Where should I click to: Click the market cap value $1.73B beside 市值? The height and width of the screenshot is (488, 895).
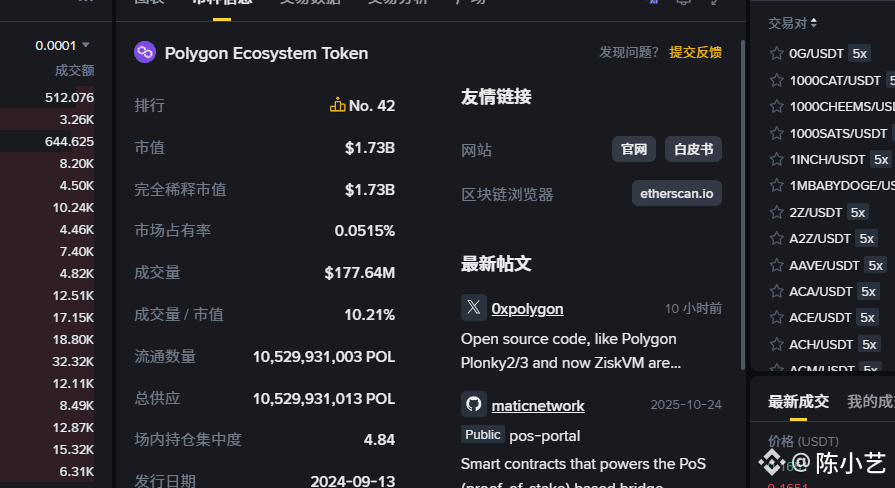(x=370, y=148)
